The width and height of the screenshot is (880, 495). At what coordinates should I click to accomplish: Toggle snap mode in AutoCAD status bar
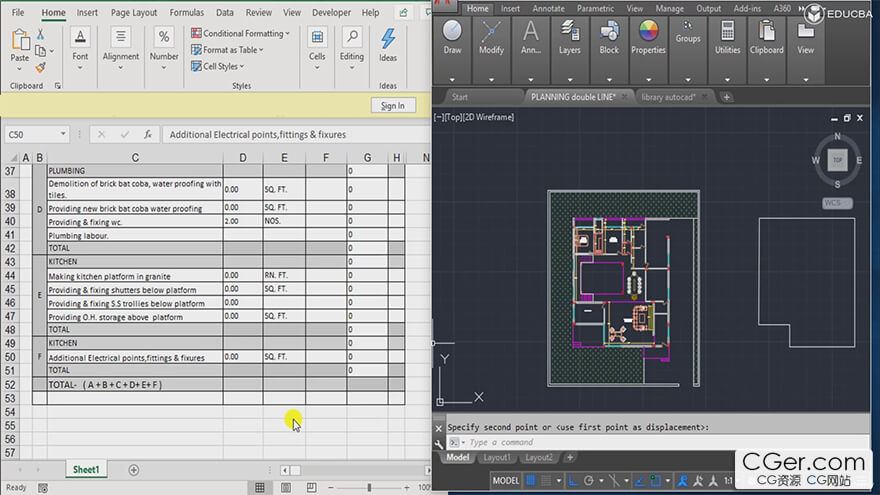click(546, 480)
